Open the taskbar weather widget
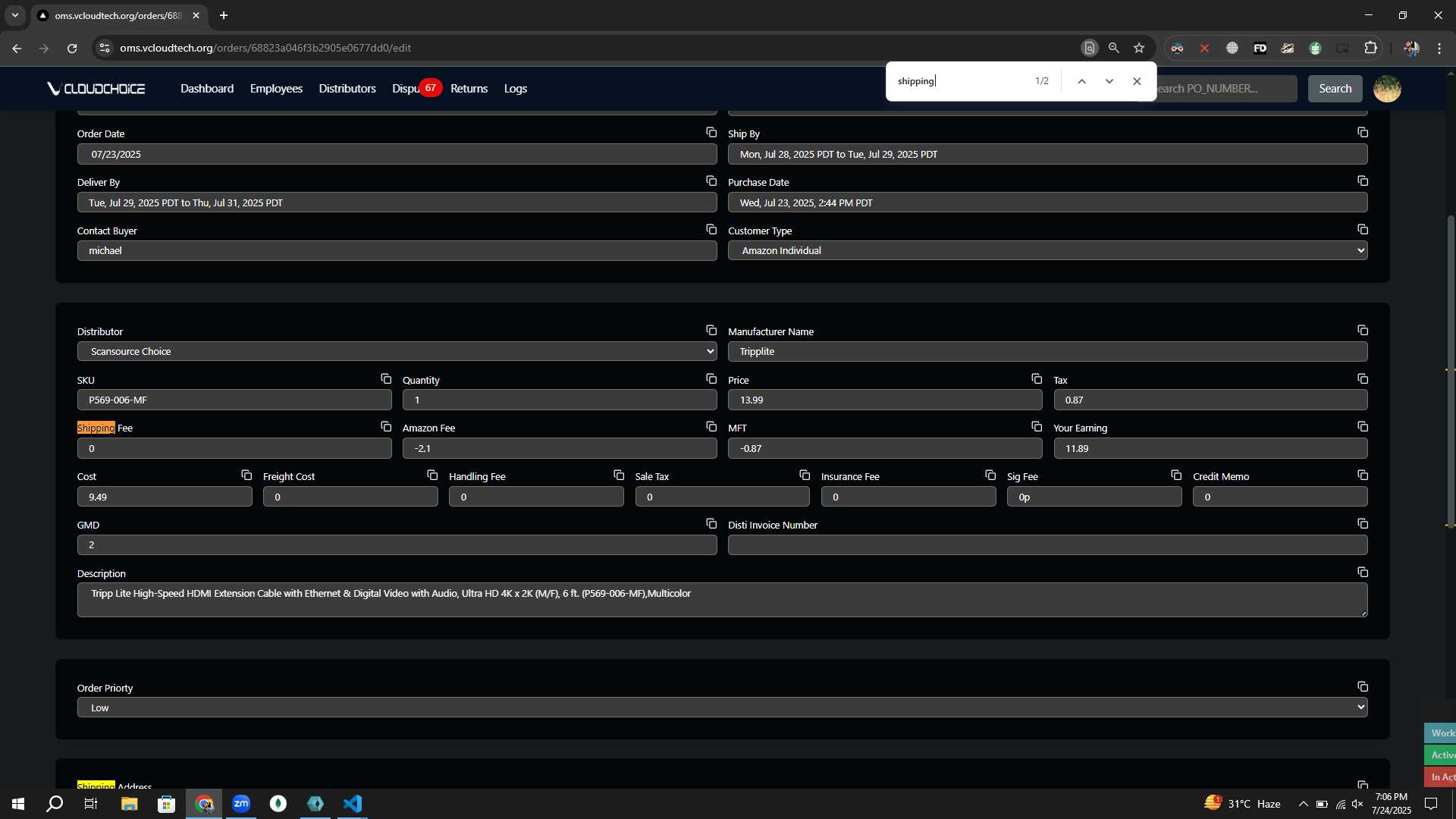Screen dimensions: 1456x819 1242,804
